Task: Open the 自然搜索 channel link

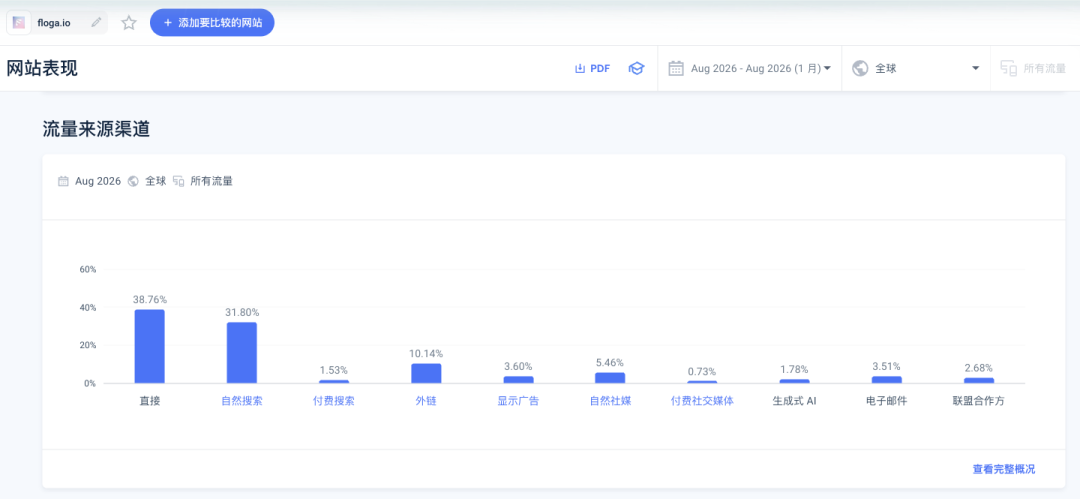Action: click(242, 401)
